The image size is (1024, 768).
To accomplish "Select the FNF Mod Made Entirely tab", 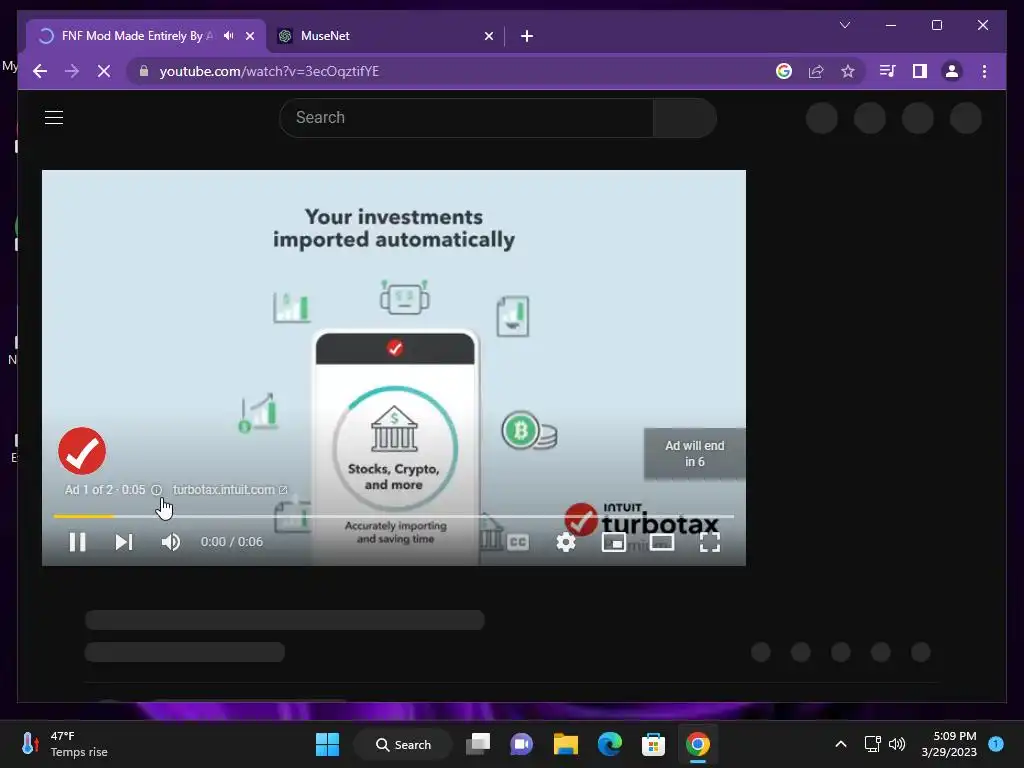I will (x=137, y=36).
